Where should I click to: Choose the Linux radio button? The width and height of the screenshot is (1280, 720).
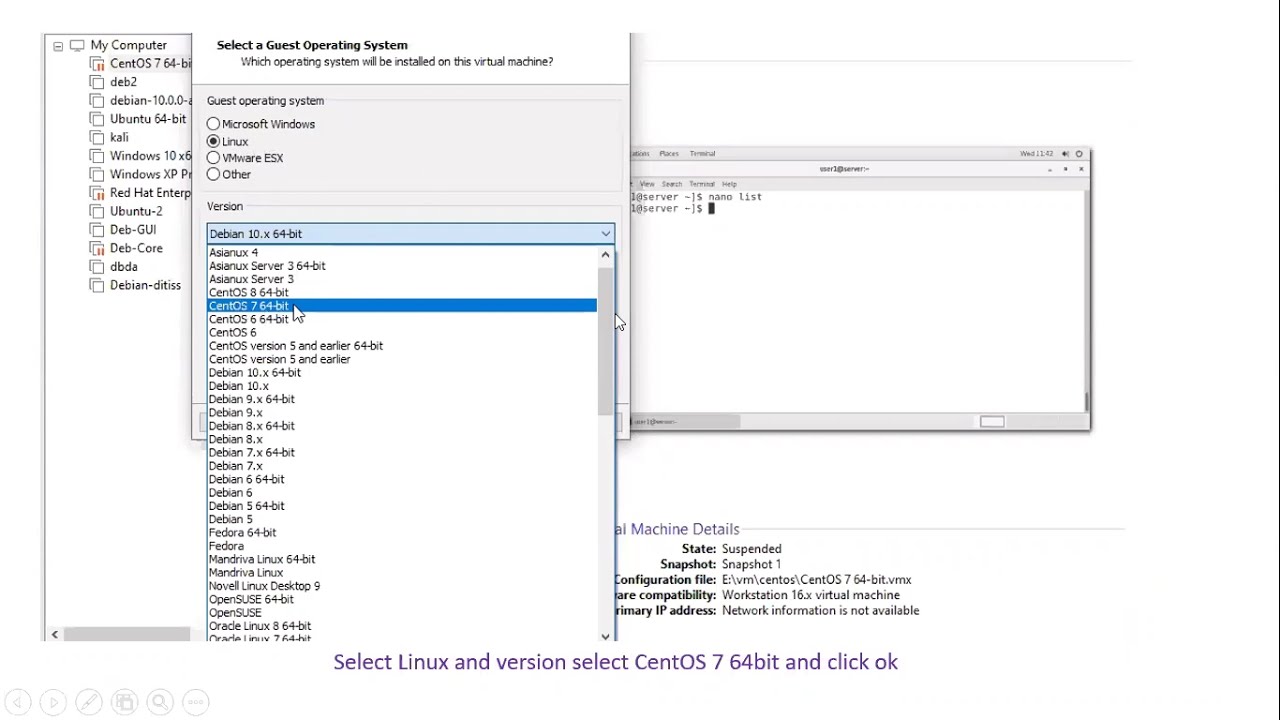213,141
